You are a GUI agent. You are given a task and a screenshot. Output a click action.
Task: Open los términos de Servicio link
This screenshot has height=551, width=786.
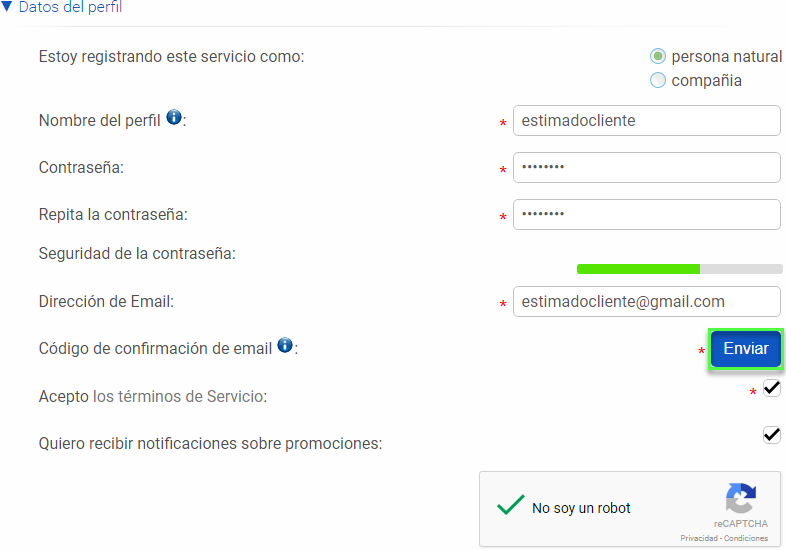178,396
